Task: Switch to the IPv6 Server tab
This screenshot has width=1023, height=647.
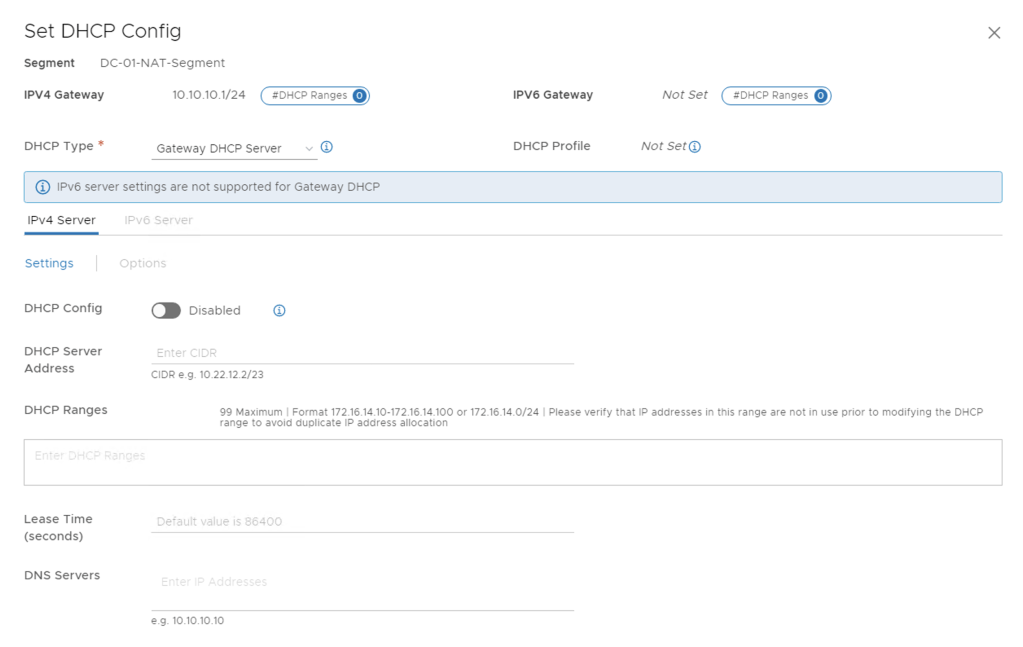Action: point(158,220)
